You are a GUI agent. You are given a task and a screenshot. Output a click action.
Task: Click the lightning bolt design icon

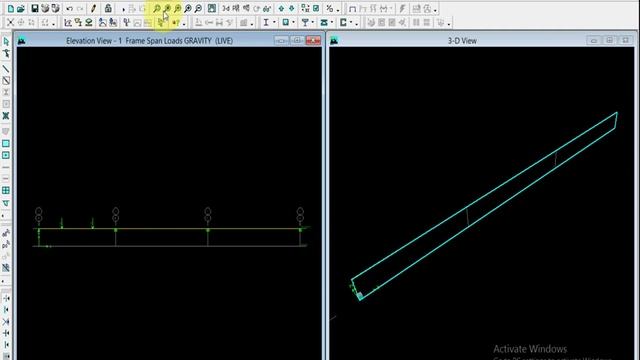pyautogui.click(x=402, y=8)
